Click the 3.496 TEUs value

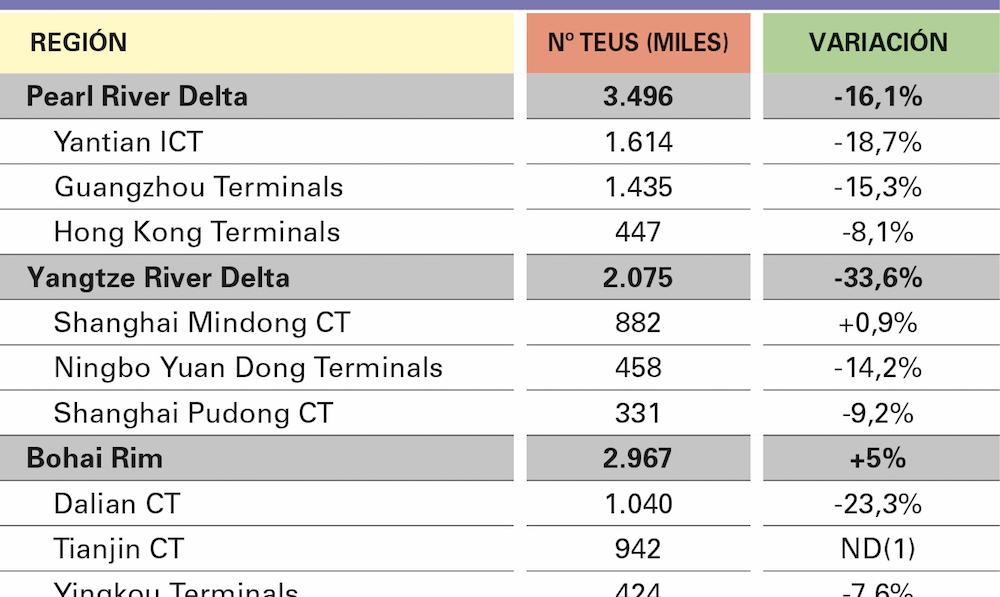638,96
